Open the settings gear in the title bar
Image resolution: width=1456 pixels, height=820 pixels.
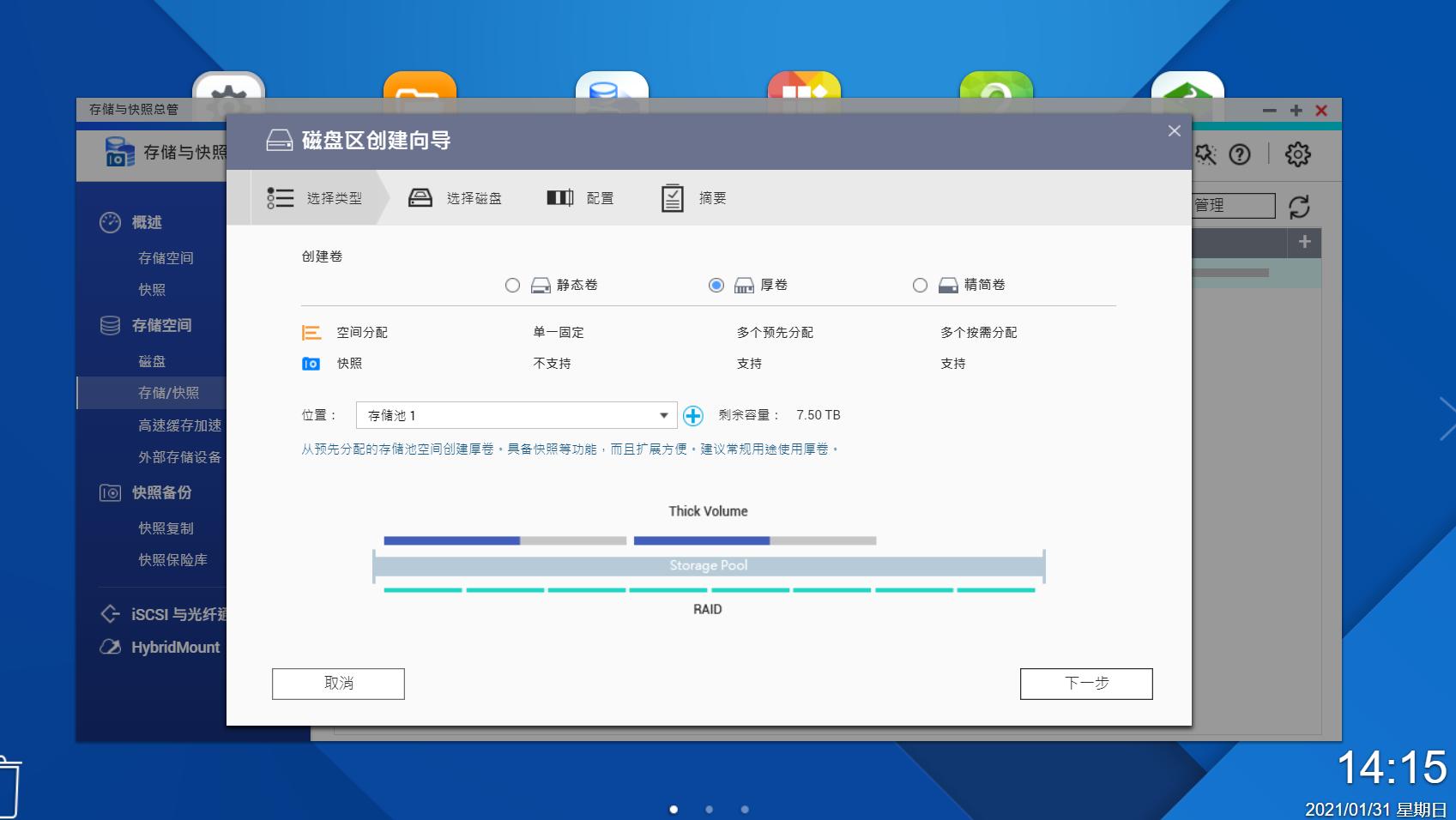(1298, 154)
